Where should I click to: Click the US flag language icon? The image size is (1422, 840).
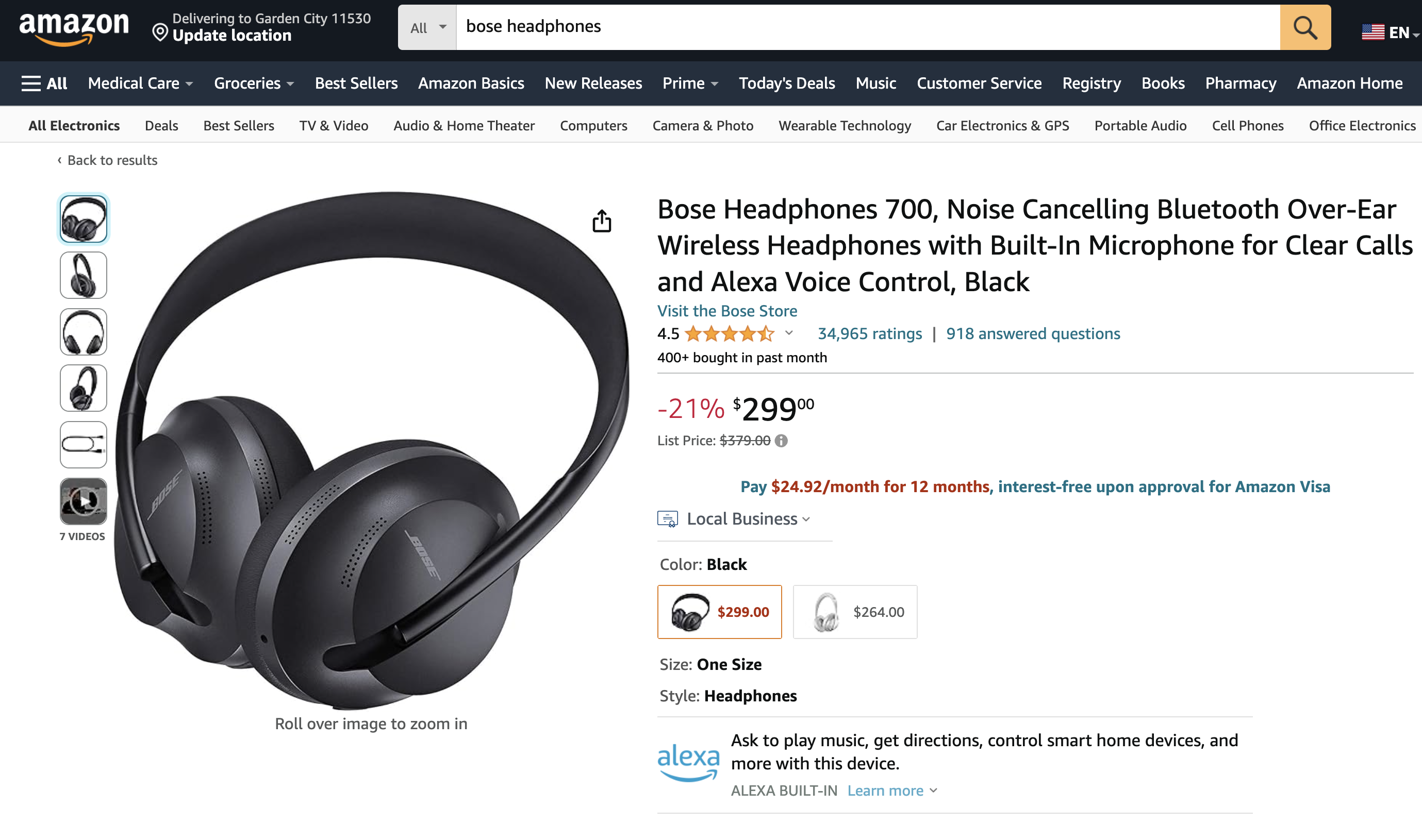[x=1372, y=32]
